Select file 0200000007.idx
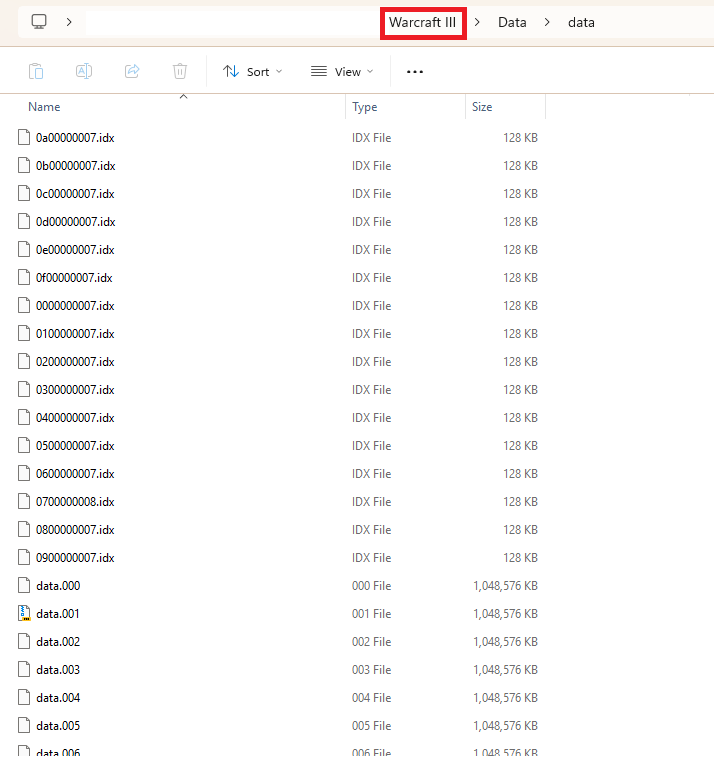 point(75,361)
